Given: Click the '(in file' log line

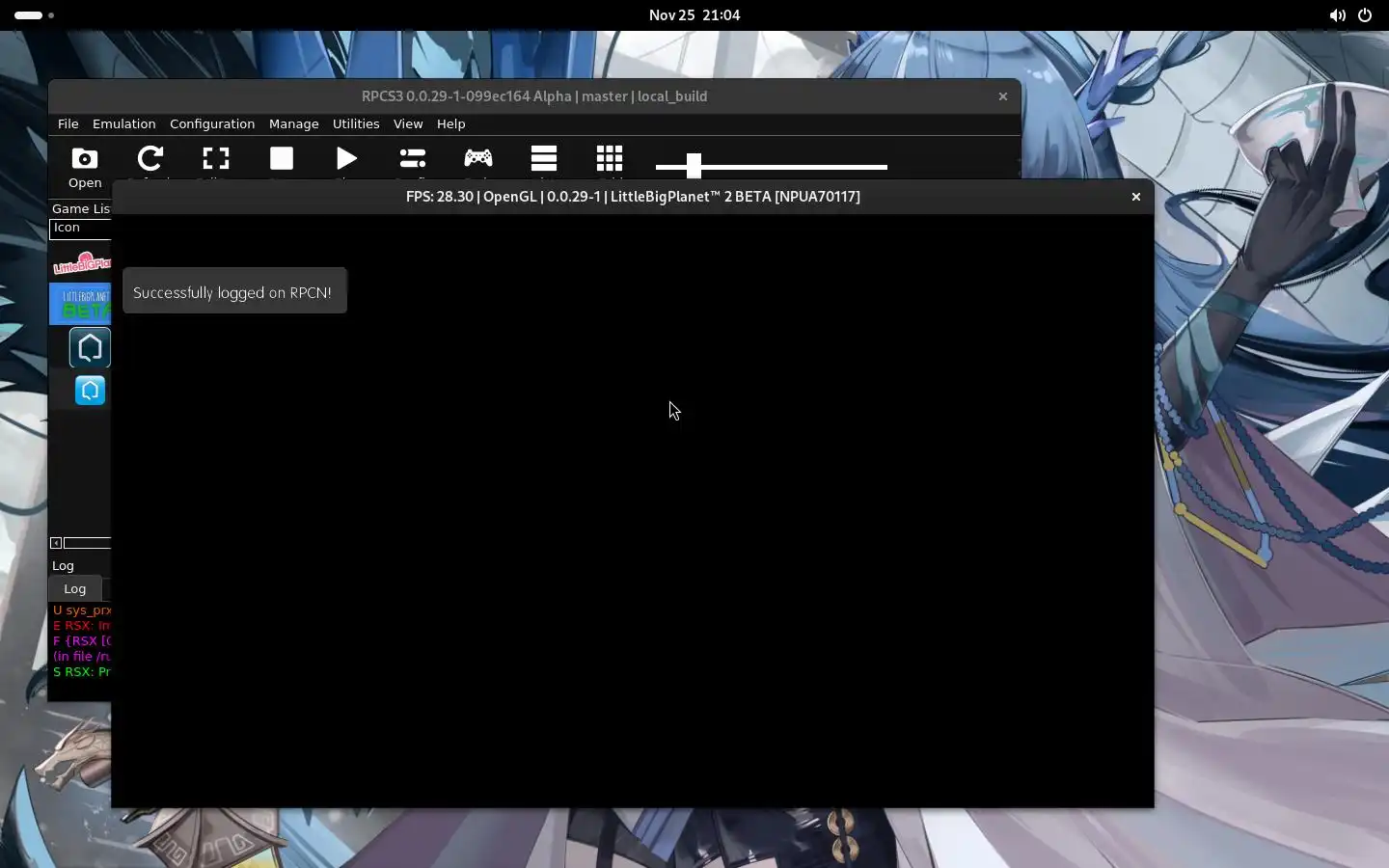Looking at the screenshot, I should click(x=81, y=657).
